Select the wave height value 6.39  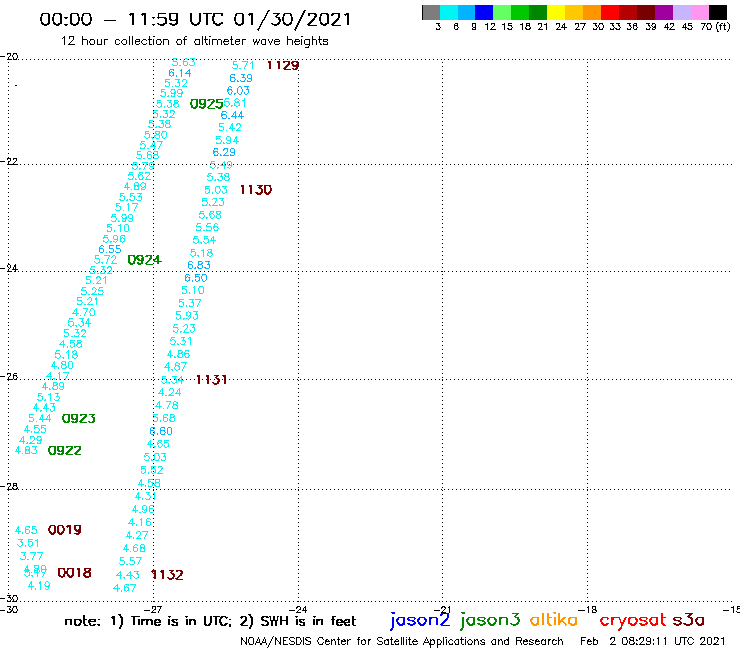pos(241,78)
